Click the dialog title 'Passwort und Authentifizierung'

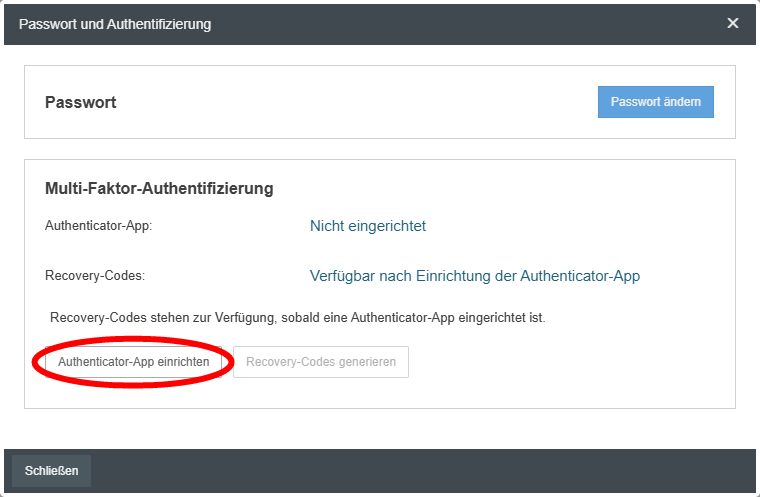[x=115, y=24]
